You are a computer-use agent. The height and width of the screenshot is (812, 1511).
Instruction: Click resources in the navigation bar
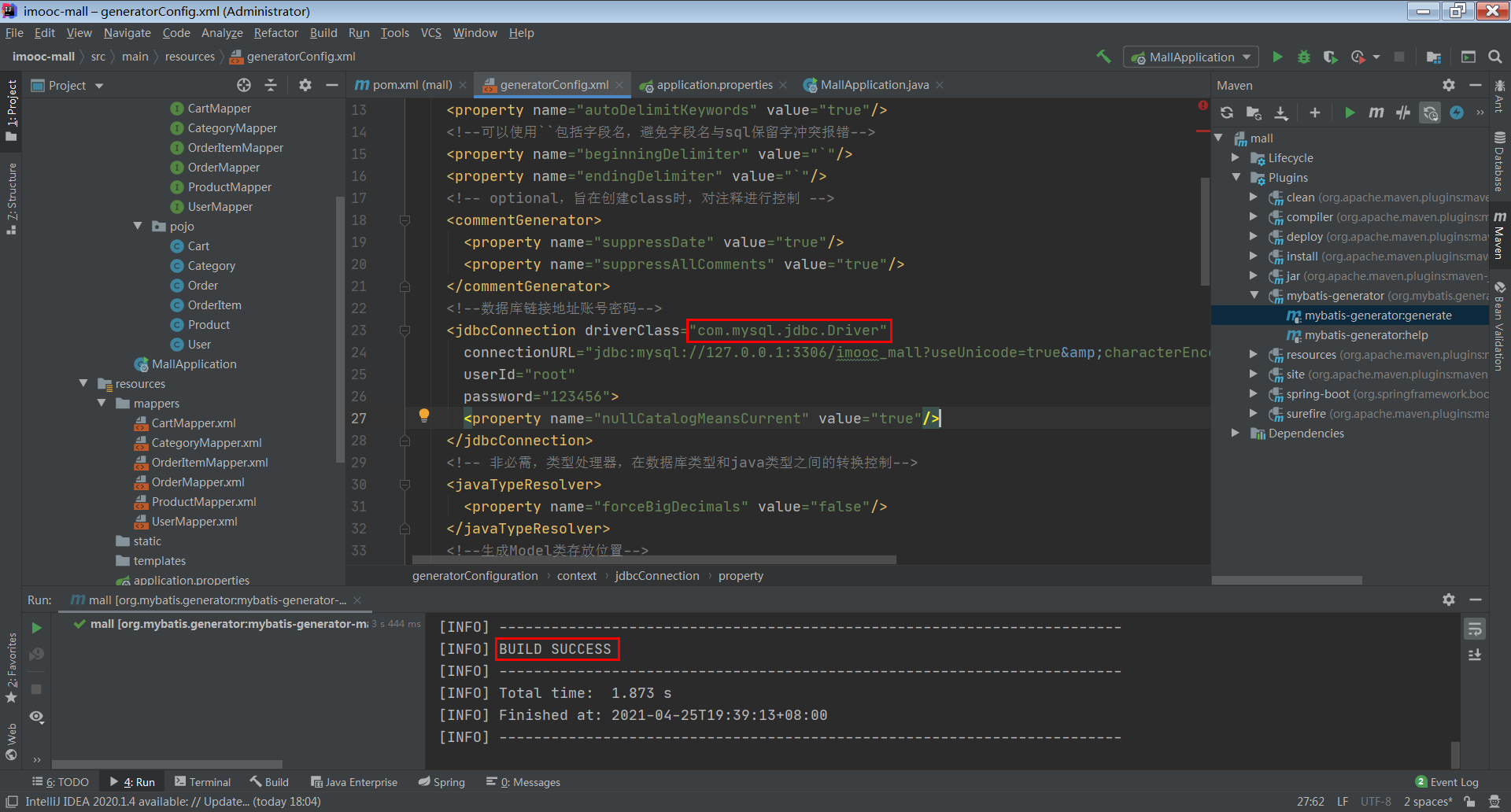click(190, 57)
